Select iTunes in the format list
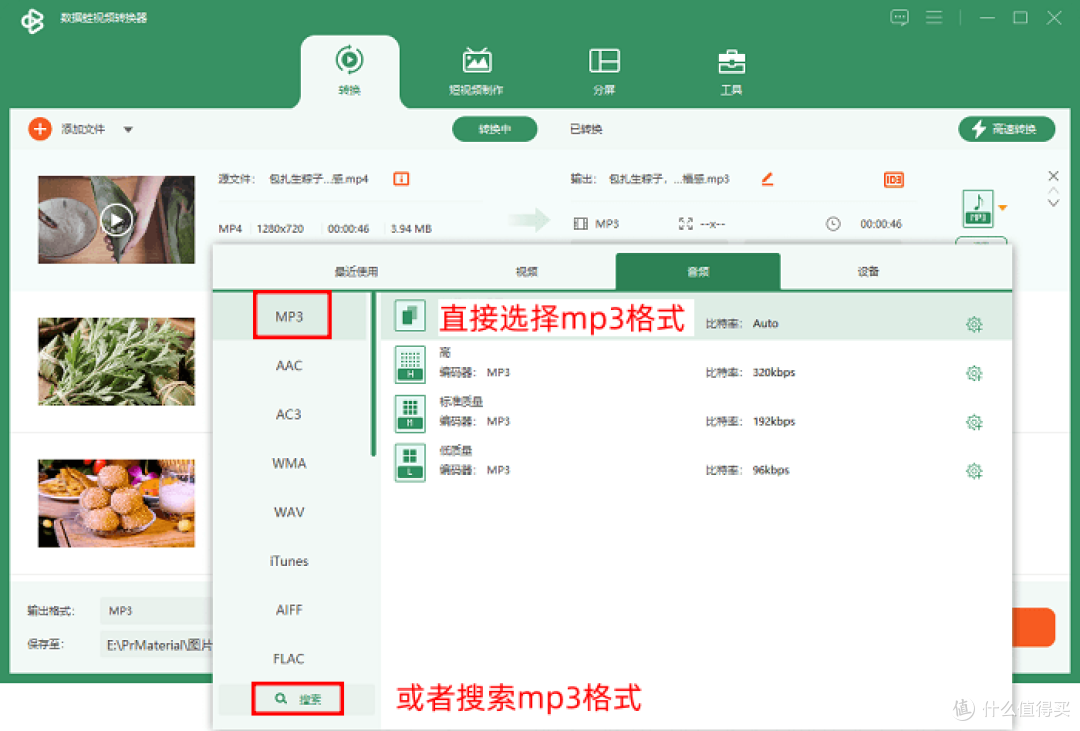Viewport: 1080px width, 731px height. click(289, 561)
